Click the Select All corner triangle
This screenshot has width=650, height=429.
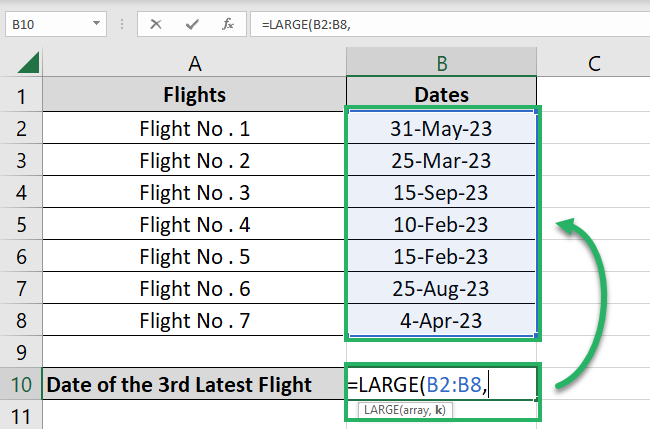[x=27, y=63]
